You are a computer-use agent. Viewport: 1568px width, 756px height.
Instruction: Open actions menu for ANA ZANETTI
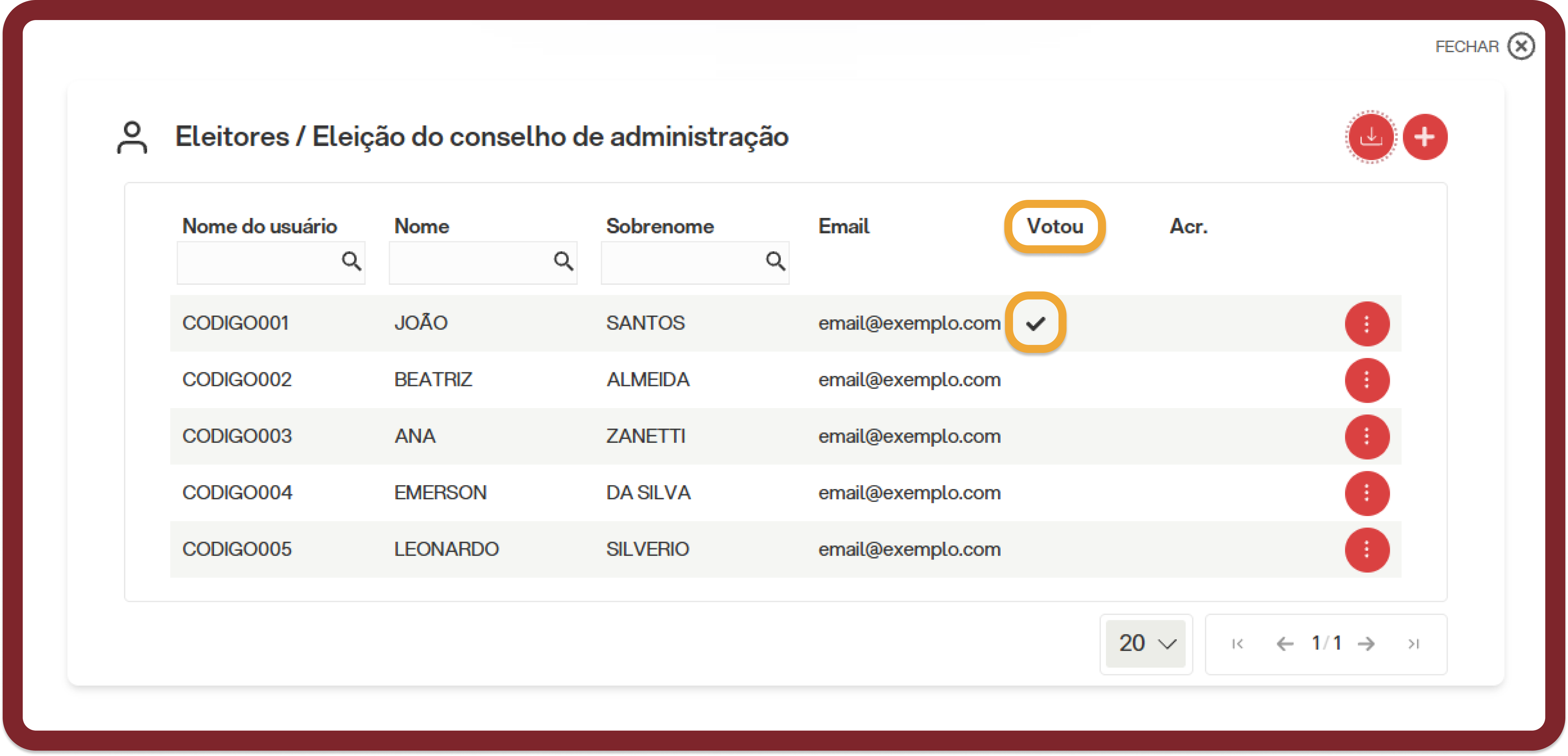point(1366,437)
